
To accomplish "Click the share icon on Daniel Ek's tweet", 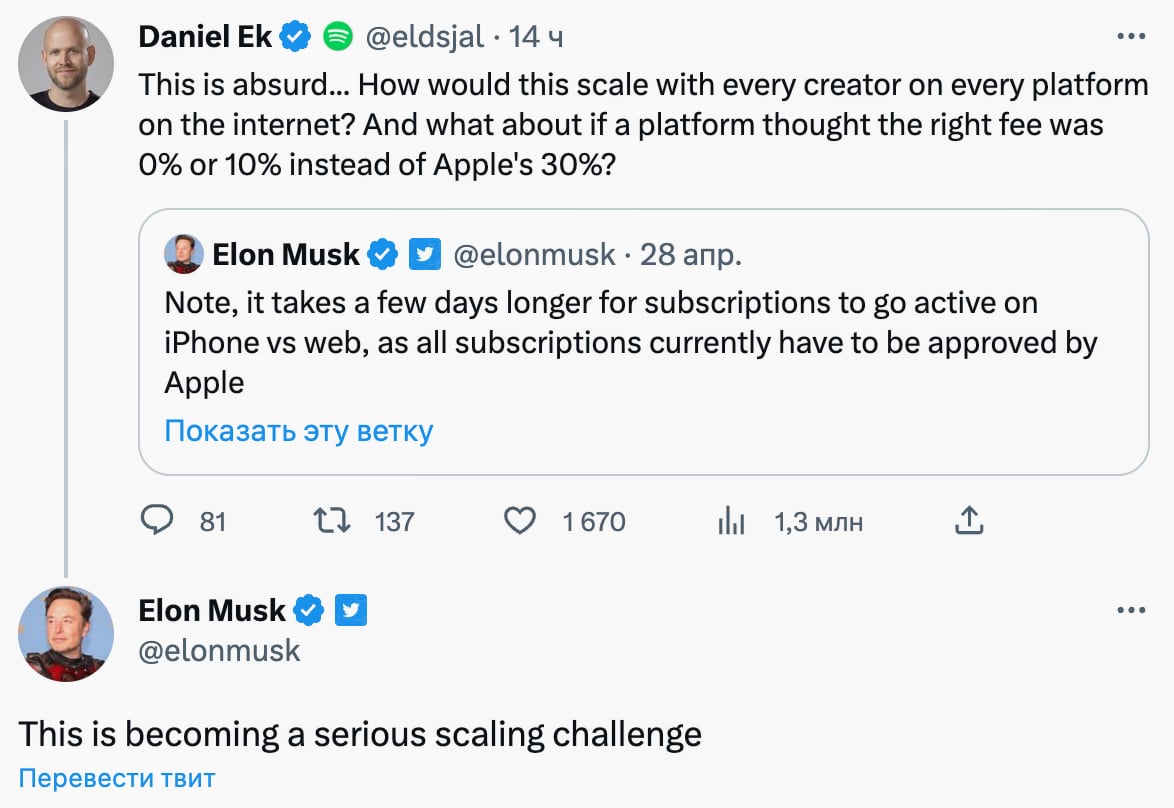I will point(970,521).
